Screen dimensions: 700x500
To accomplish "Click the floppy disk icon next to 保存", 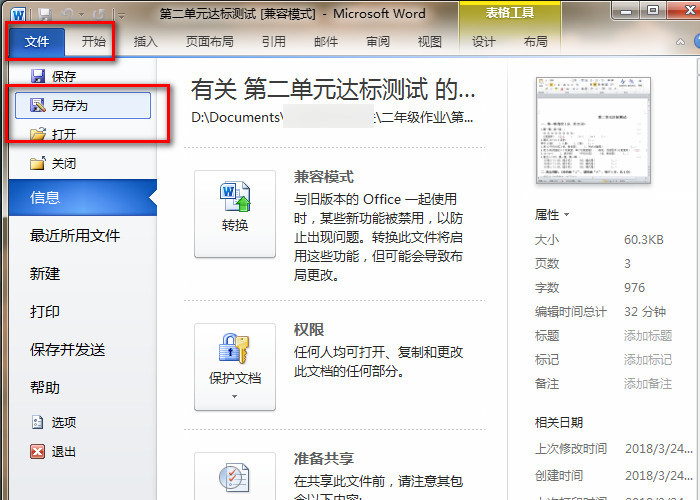I will pos(38,76).
